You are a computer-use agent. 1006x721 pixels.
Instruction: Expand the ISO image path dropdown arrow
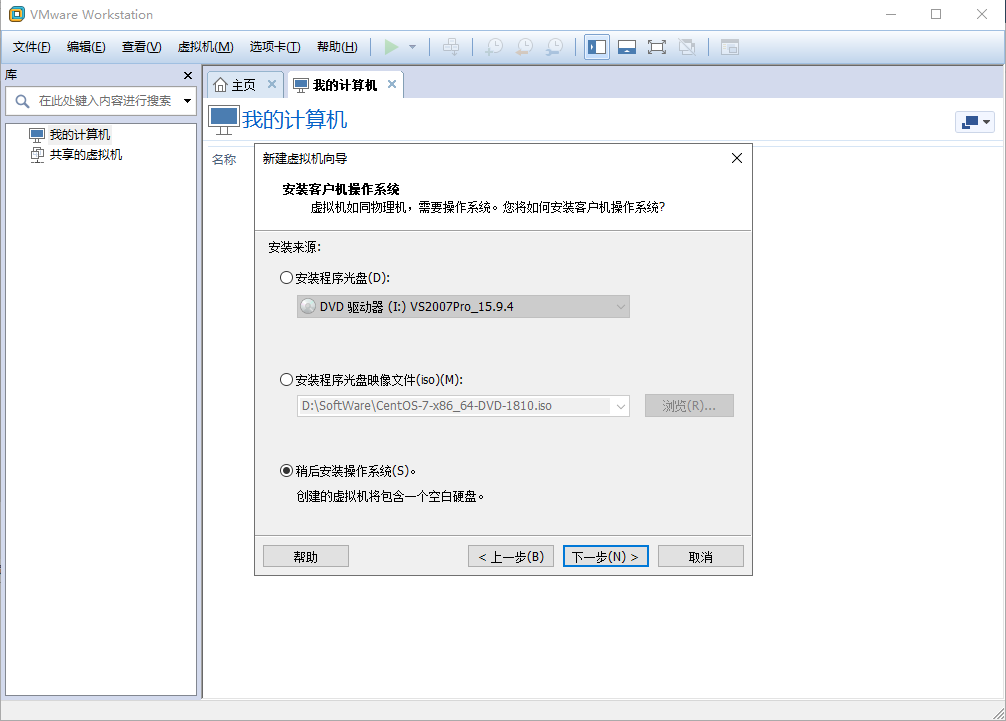(x=620, y=406)
